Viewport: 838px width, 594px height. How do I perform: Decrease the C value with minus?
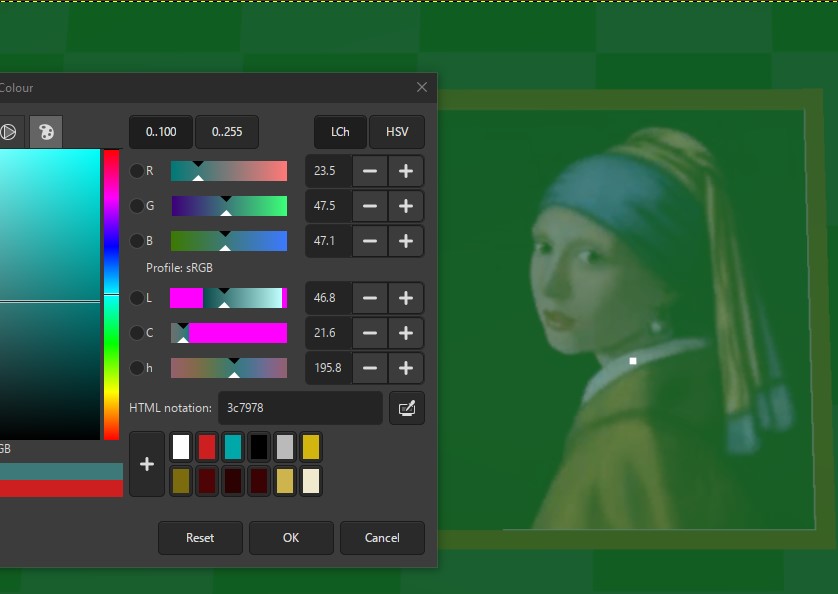click(x=370, y=333)
